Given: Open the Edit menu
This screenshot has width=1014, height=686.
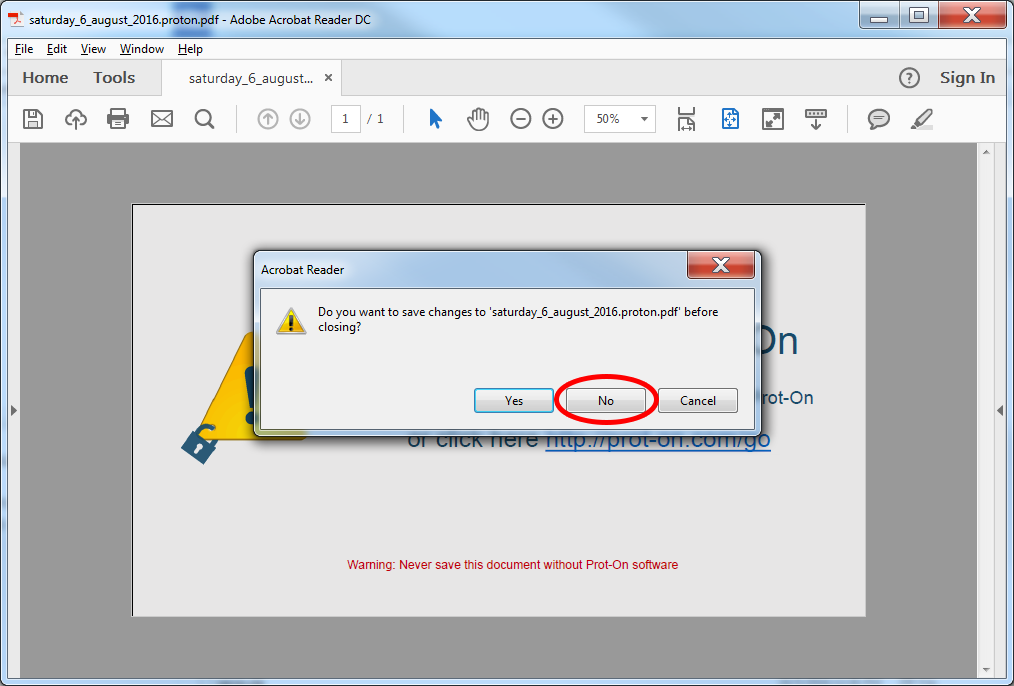Looking at the screenshot, I should pos(57,49).
